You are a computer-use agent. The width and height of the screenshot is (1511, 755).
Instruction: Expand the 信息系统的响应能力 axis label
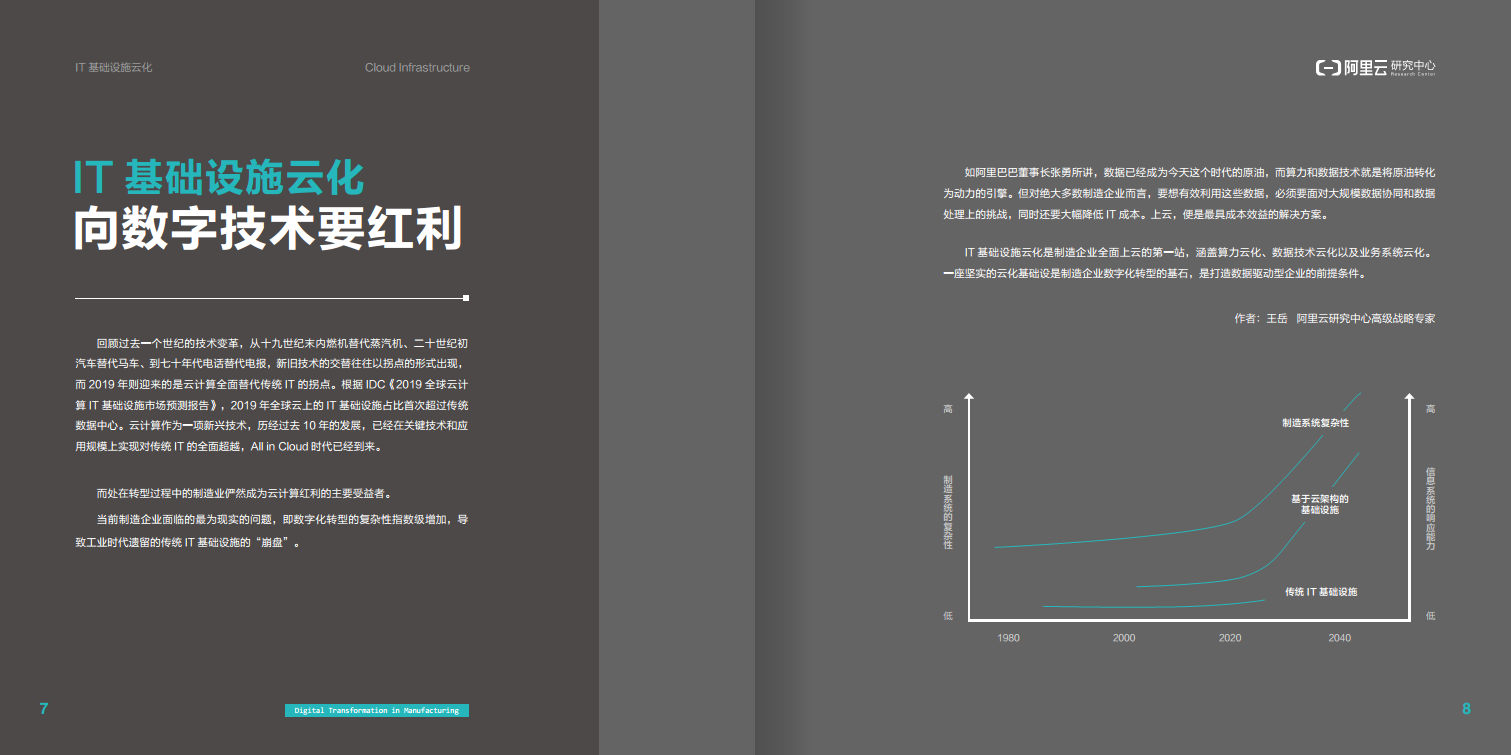(x=1427, y=510)
